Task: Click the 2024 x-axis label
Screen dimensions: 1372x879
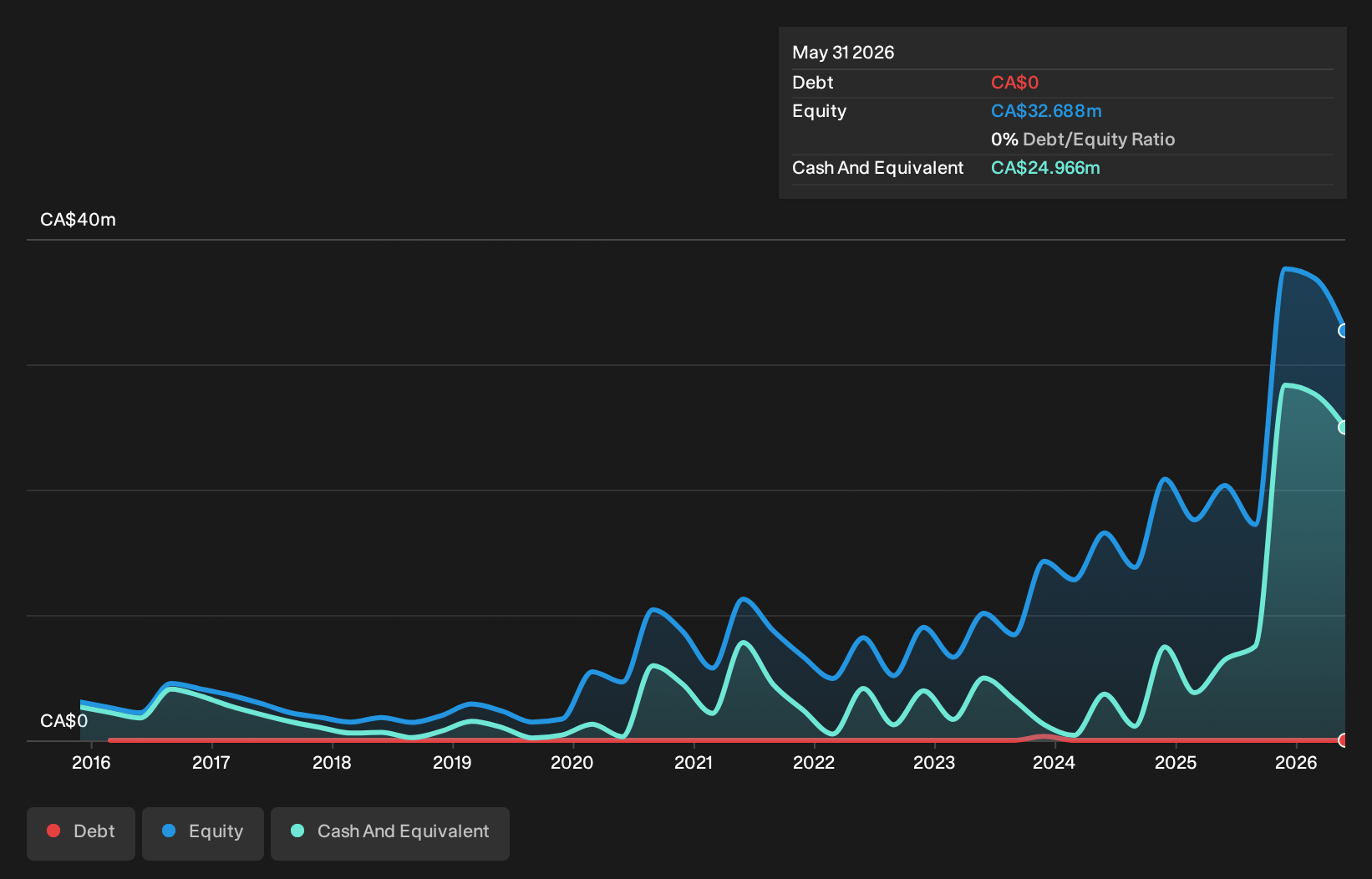Action: point(1054,763)
